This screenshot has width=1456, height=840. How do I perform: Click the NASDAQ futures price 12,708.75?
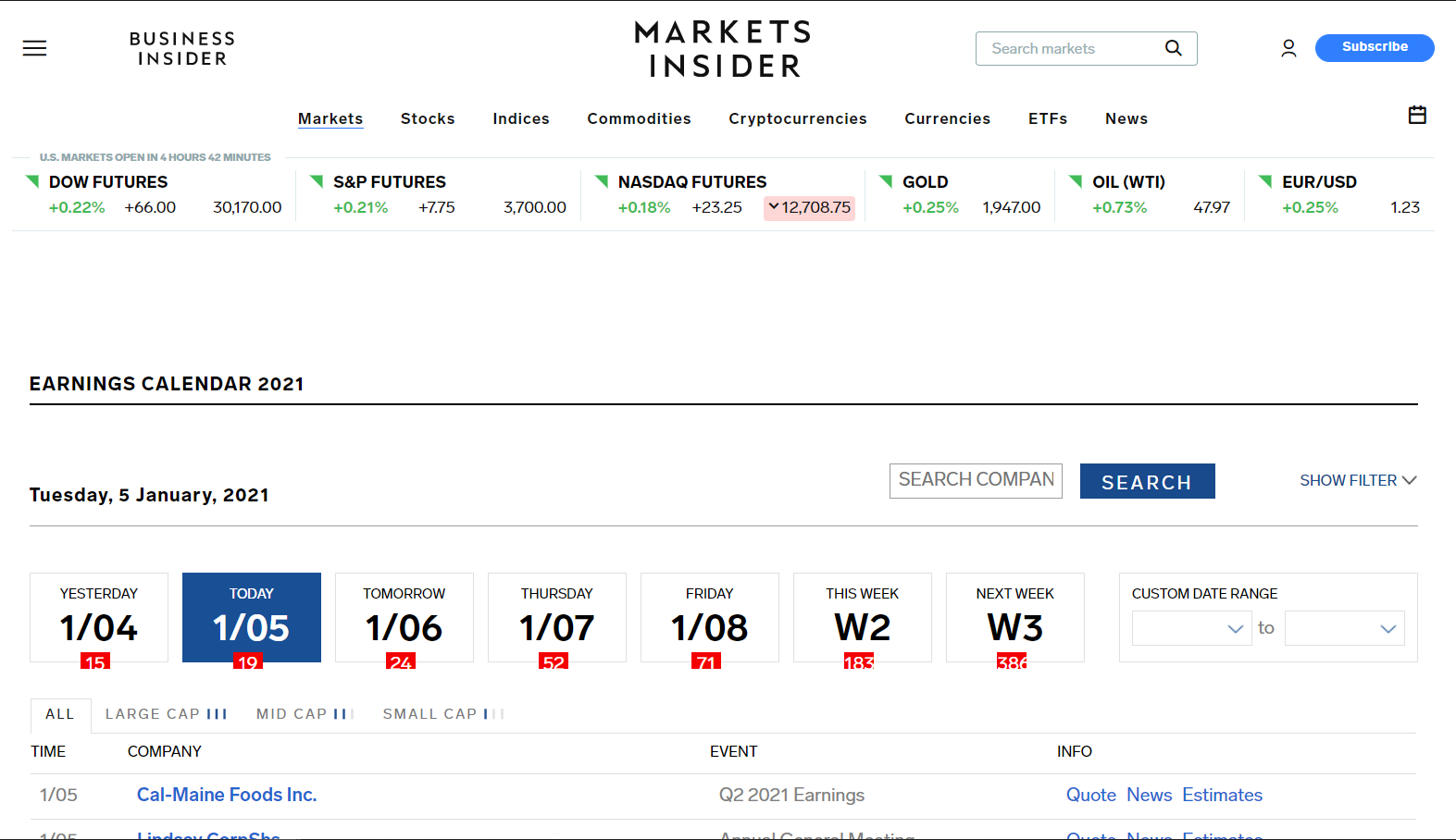pos(810,208)
